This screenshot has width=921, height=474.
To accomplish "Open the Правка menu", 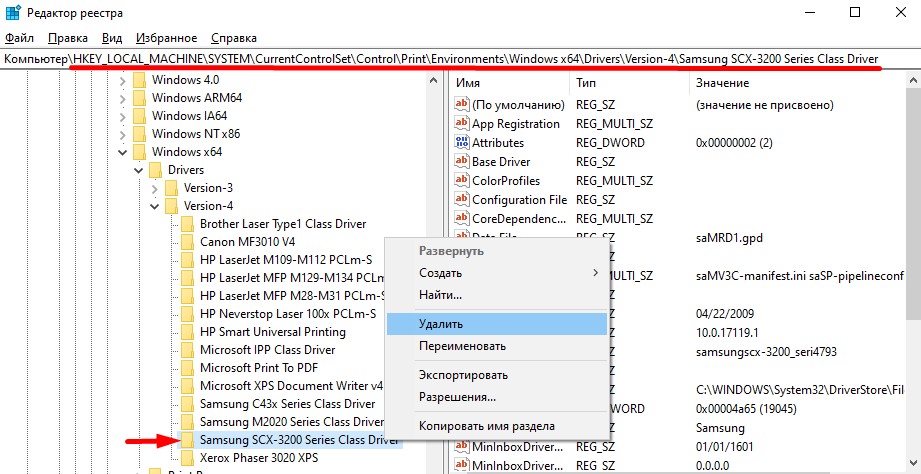I will (68, 38).
